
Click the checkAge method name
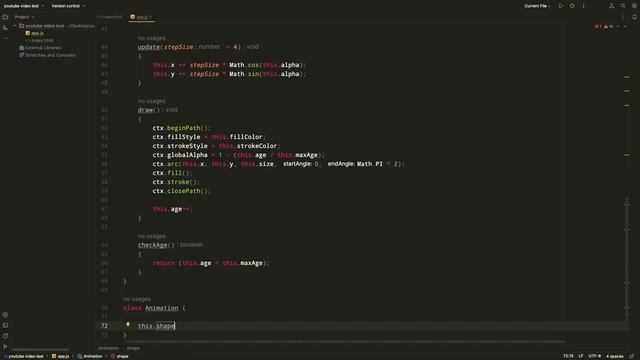(x=152, y=245)
